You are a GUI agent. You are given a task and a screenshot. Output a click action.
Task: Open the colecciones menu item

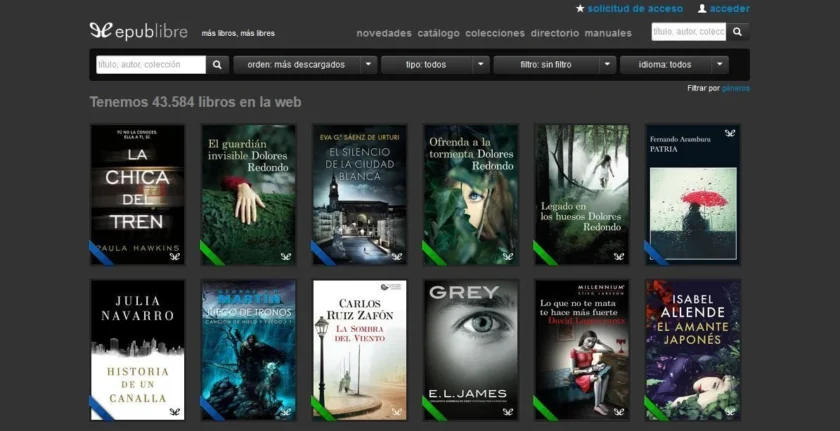click(495, 33)
